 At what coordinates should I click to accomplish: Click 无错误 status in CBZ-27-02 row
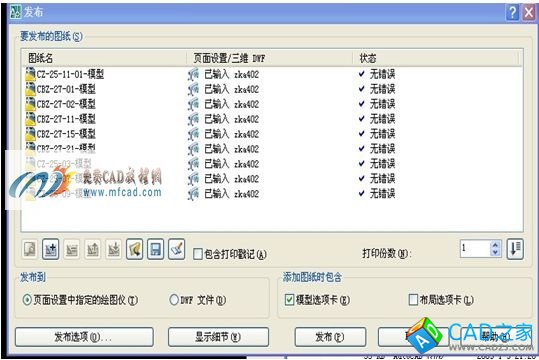tap(382, 104)
